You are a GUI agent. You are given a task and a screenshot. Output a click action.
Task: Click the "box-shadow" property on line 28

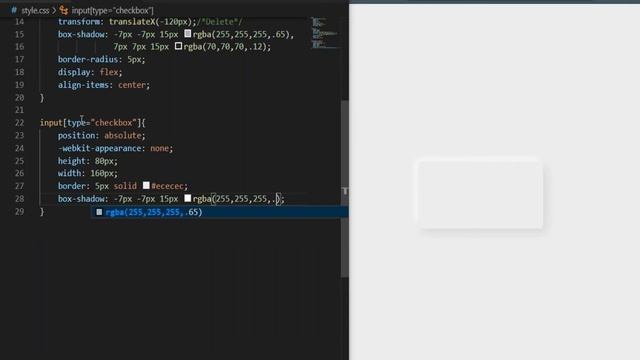81,199
